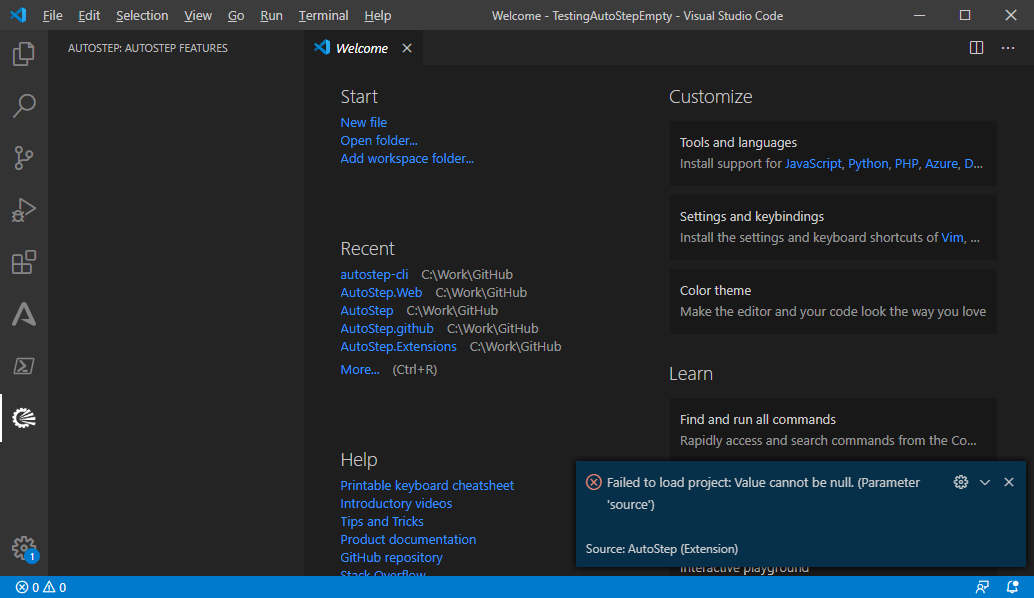Click the New file link
Screen dimensions: 1034x598
coord(363,123)
